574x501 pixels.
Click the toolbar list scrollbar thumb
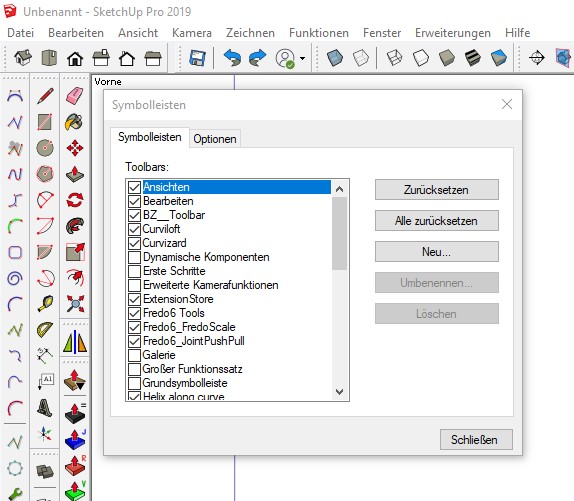[x=339, y=233]
